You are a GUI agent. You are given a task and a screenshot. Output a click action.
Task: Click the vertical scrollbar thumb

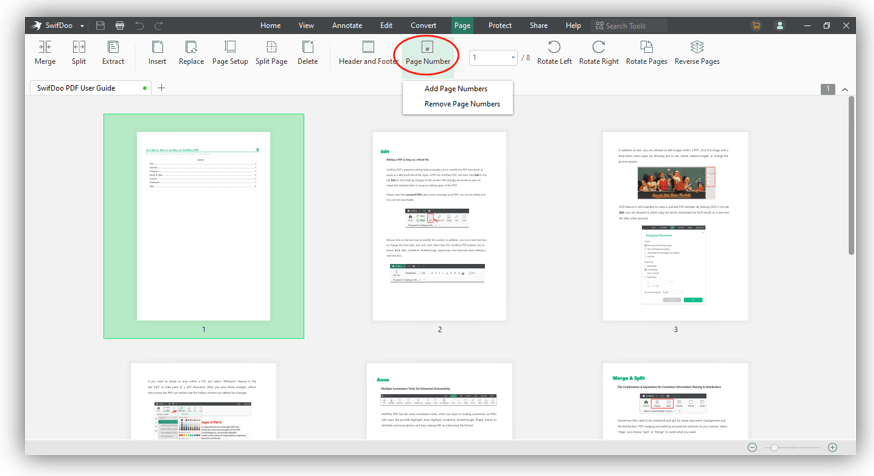(x=851, y=175)
